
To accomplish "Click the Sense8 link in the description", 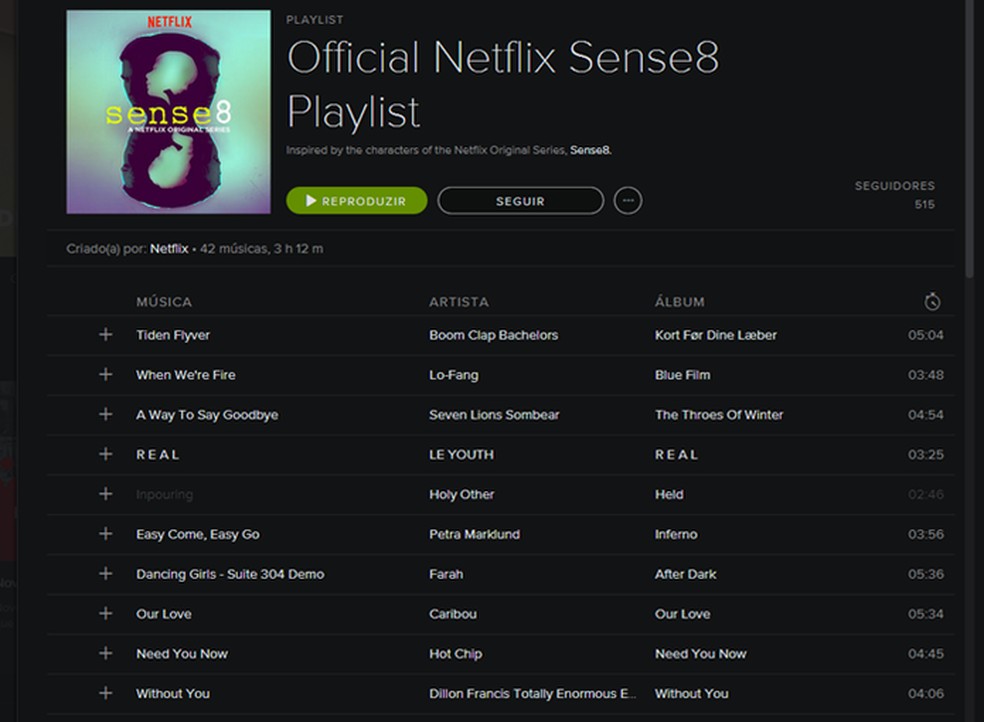I will (589, 149).
